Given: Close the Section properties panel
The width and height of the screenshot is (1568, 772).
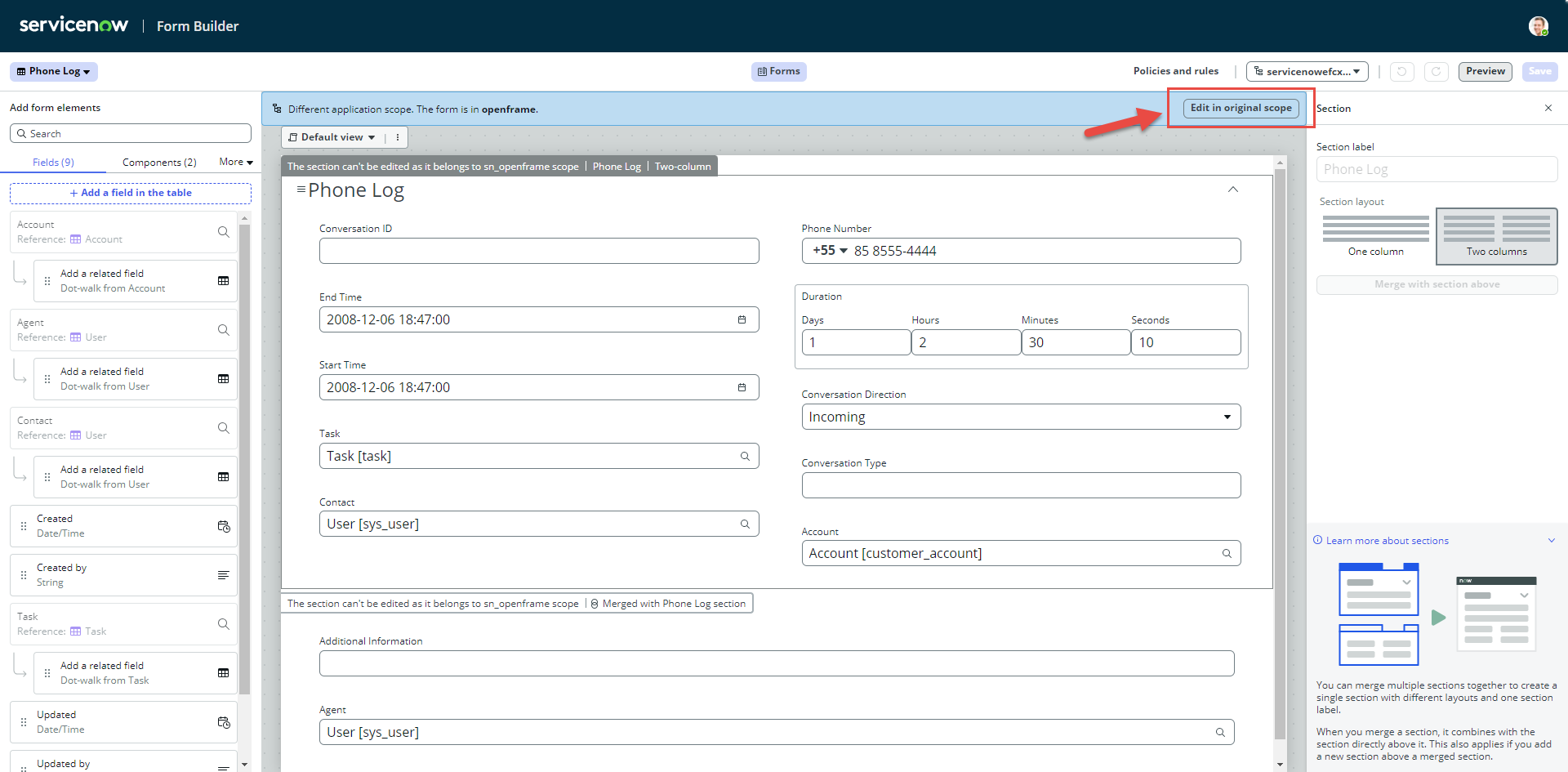Looking at the screenshot, I should (x=1548, y=108).
